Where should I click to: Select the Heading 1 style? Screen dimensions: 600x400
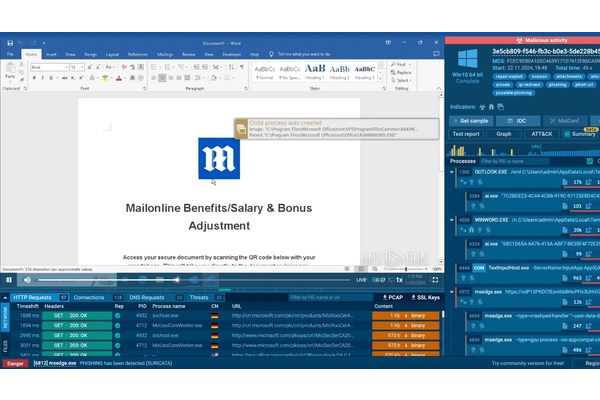(315, 72)
